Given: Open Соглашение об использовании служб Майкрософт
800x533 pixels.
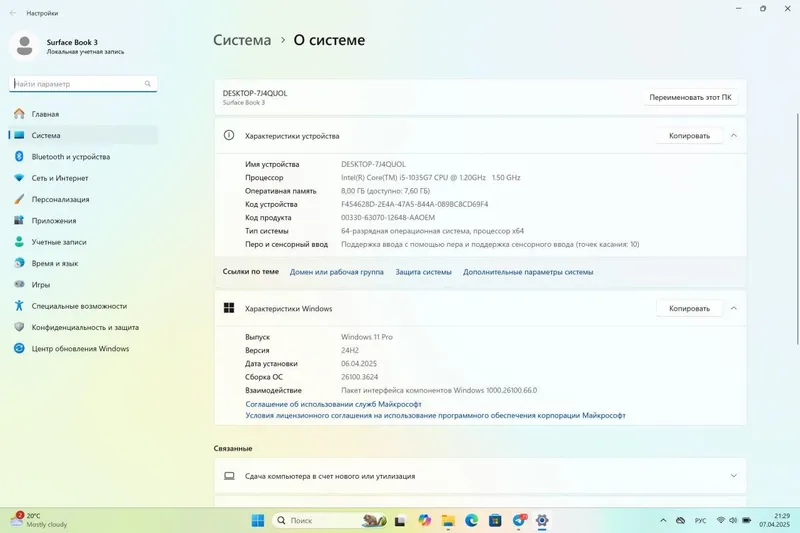Looking at the screenshot, I should click(x=334, y=404).
